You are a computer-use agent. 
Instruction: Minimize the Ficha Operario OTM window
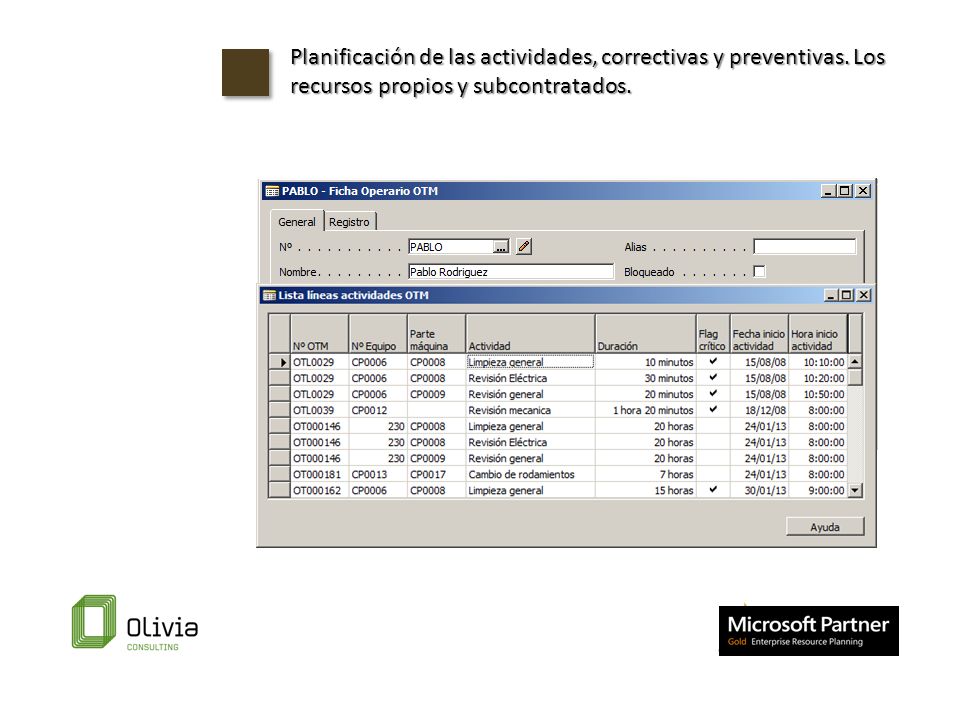[x=828, y=191]
